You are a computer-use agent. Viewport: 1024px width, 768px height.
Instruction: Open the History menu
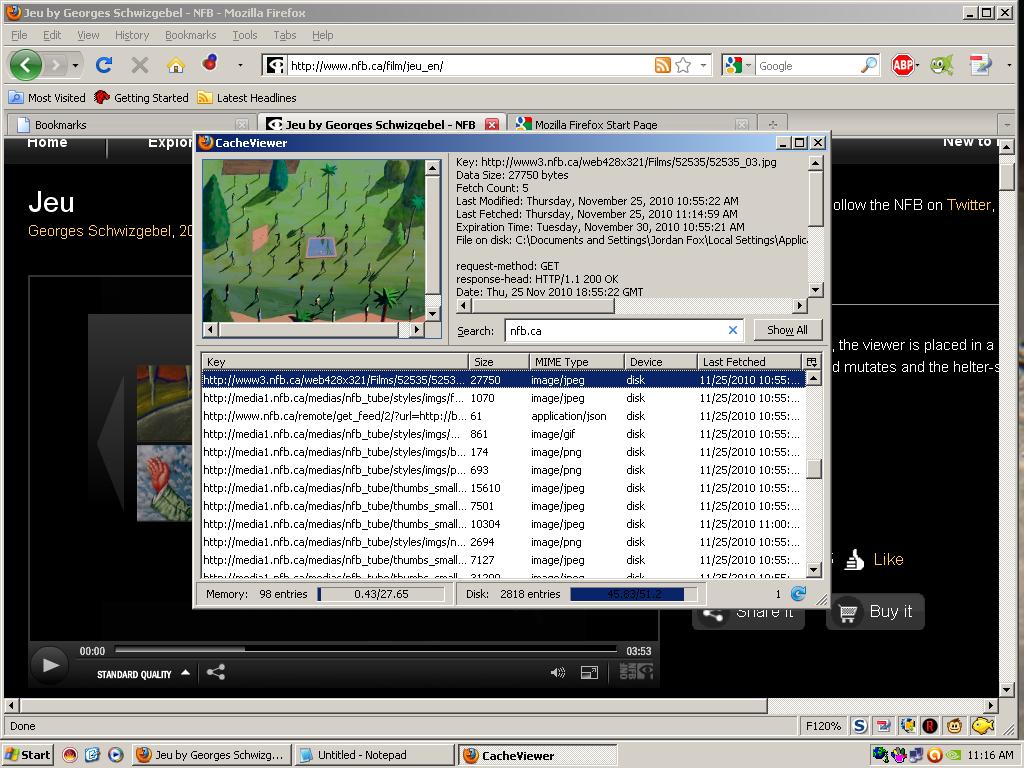coord(131,35)
